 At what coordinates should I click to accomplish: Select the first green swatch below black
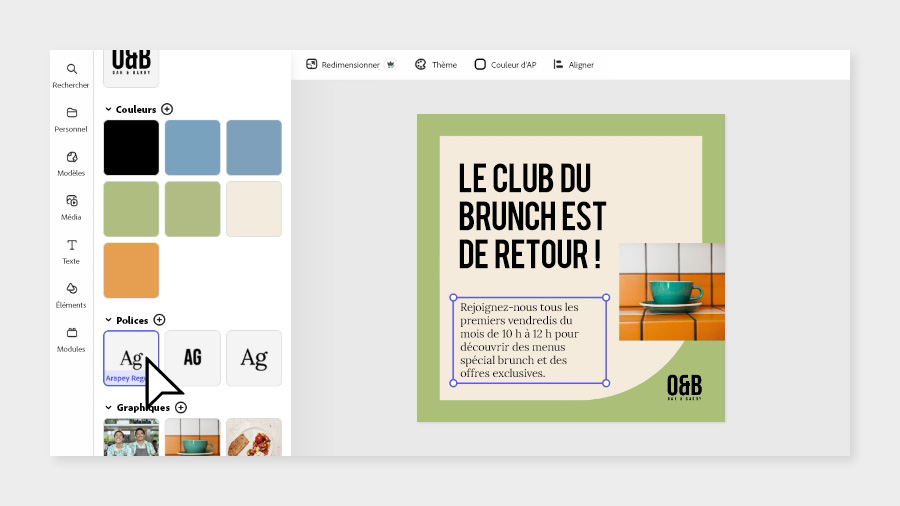click(x=131, y=209)
